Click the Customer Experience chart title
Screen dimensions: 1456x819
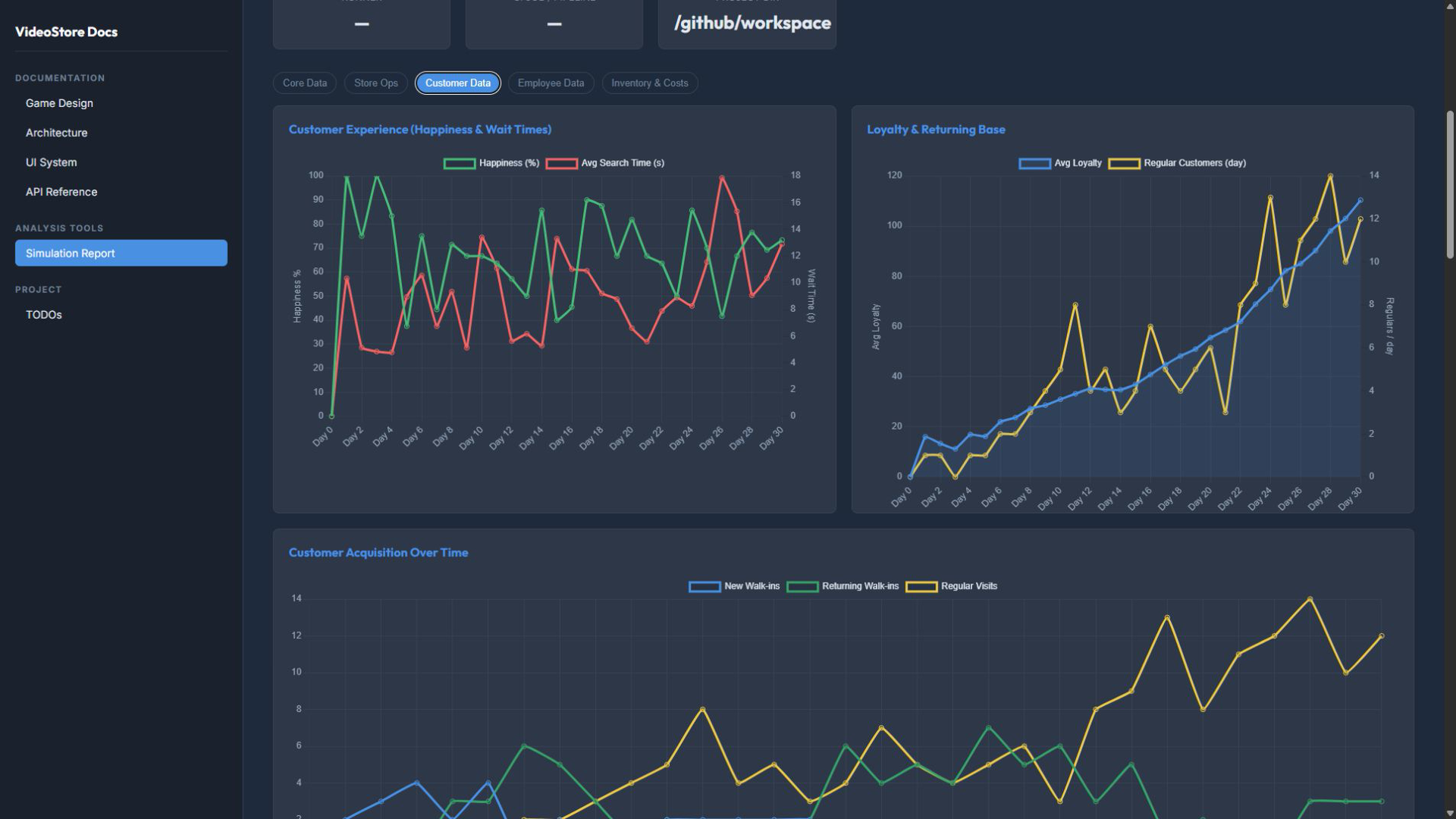click(420, 130)
